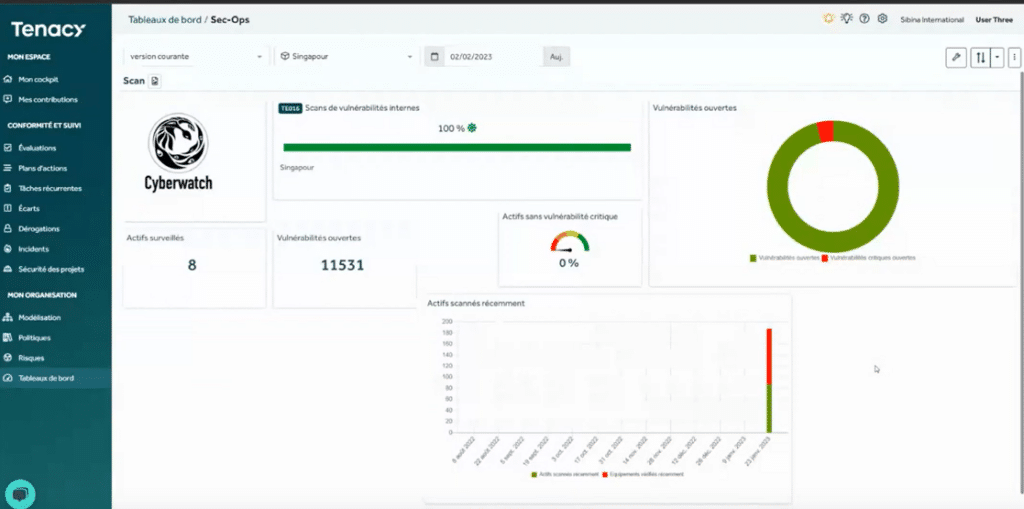1024x509 pixels.
Task: Click the Tenacy logo in the sidebar
Action: [x=48, y=29]
